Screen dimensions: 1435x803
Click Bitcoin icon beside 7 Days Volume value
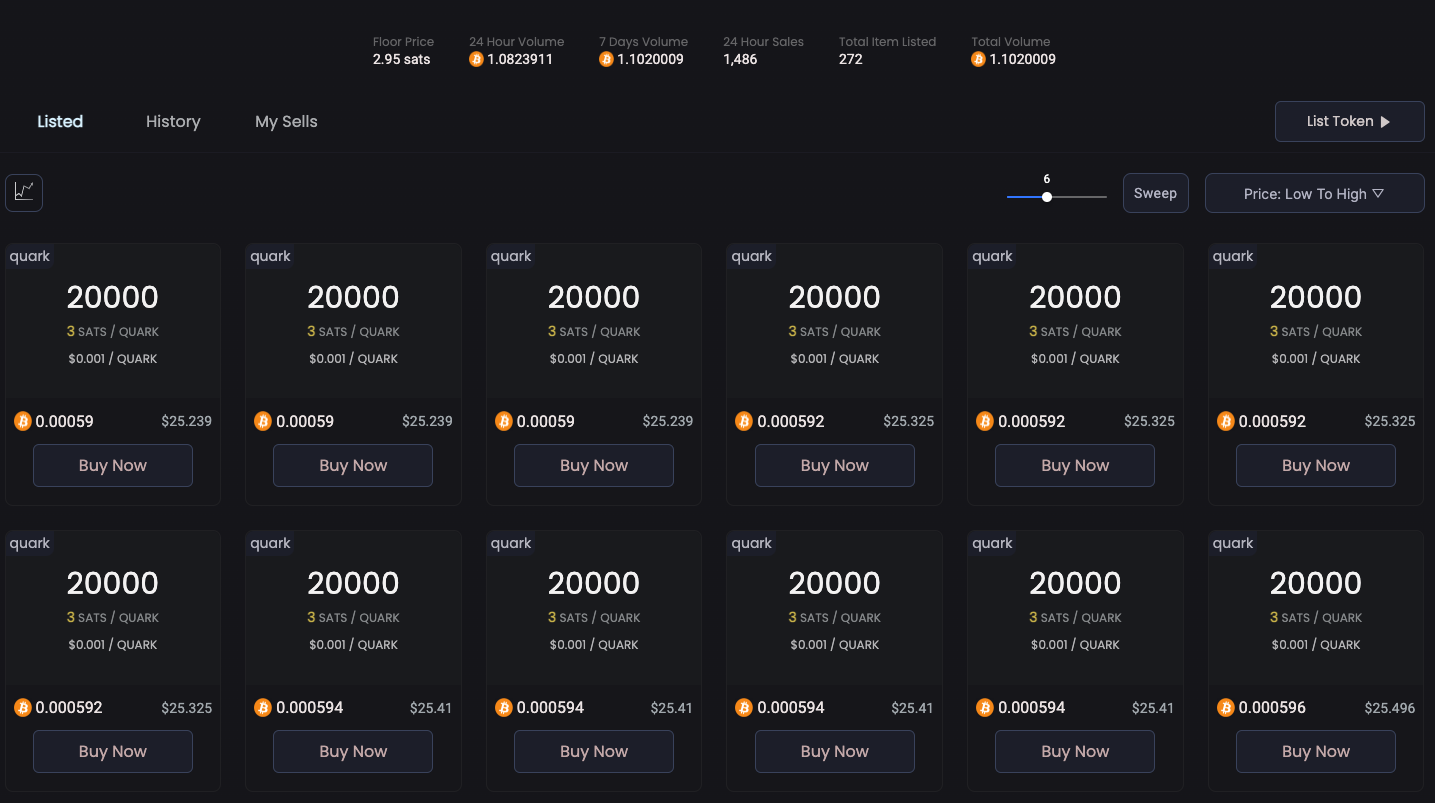[606, 59]
